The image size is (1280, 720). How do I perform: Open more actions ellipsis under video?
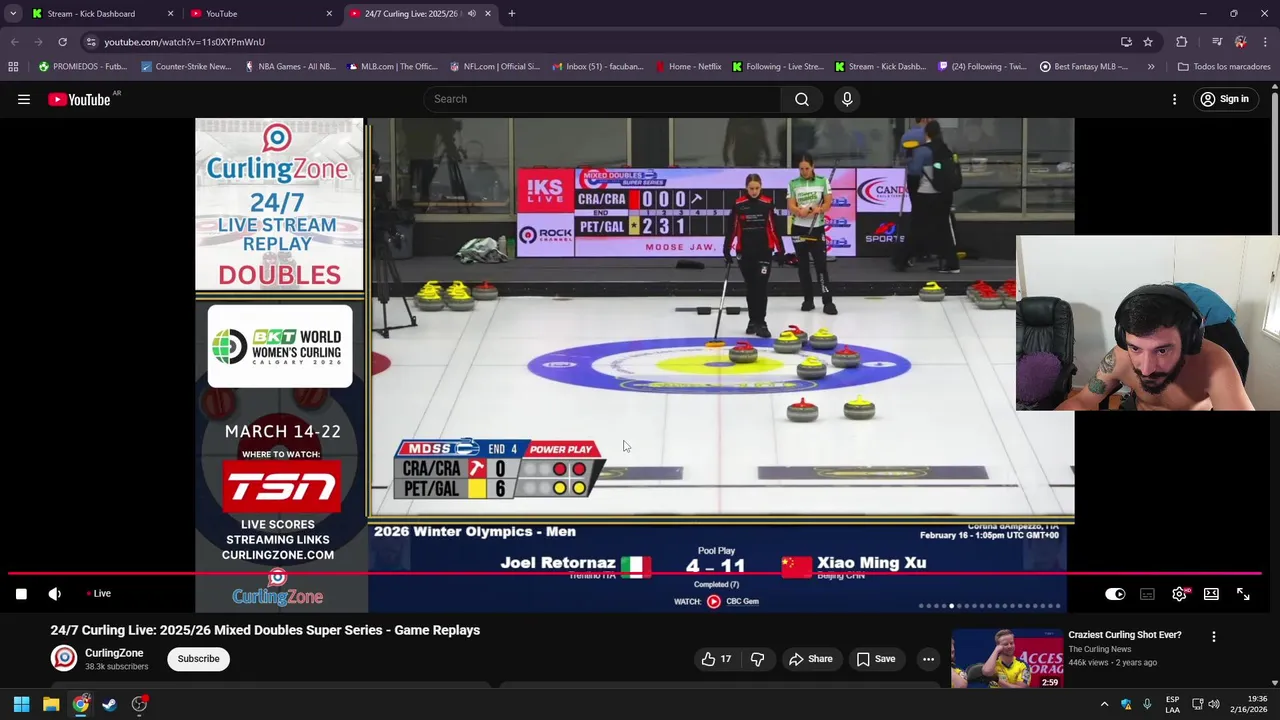pos(928,659)
